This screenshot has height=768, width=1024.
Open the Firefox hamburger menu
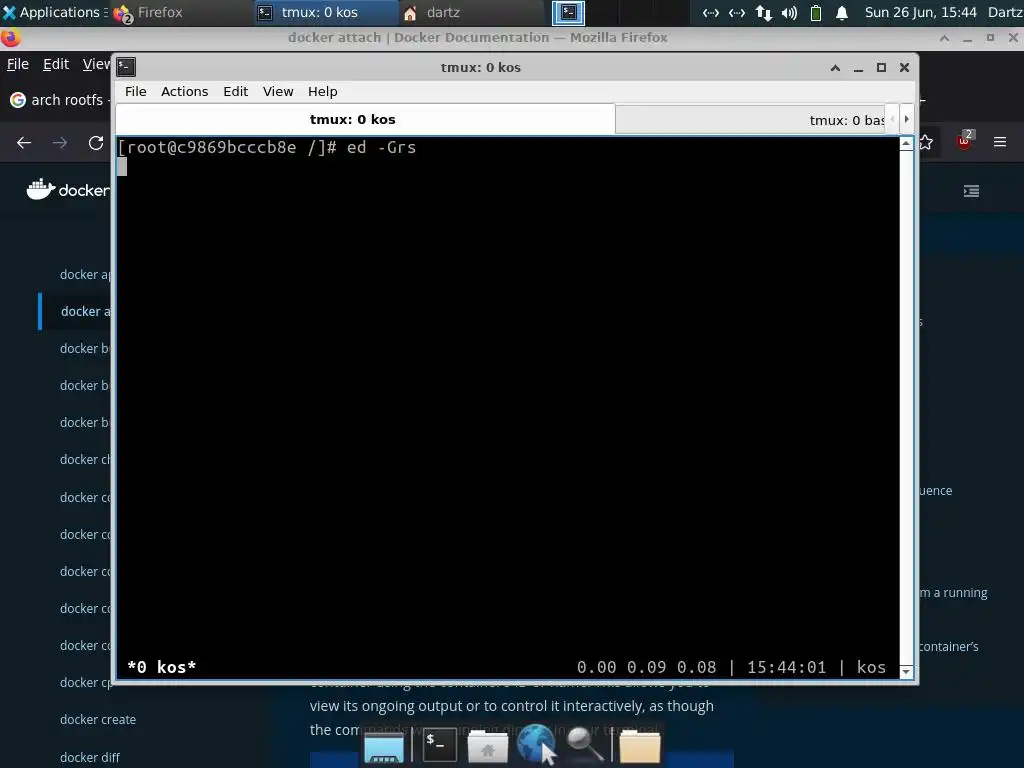(x=1000, y=142)
